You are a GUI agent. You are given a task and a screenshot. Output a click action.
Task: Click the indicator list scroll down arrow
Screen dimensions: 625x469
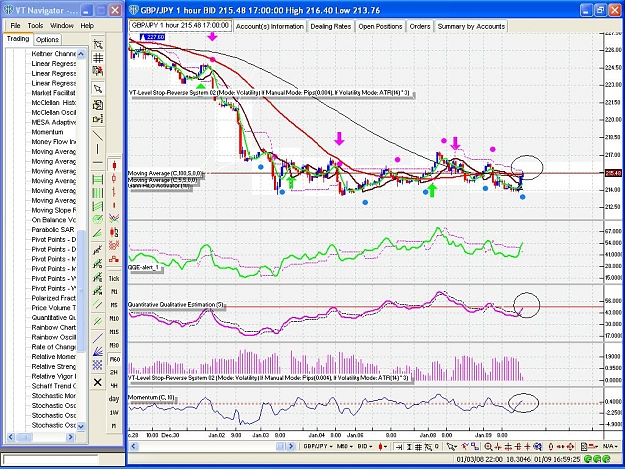tap(81, 426)
